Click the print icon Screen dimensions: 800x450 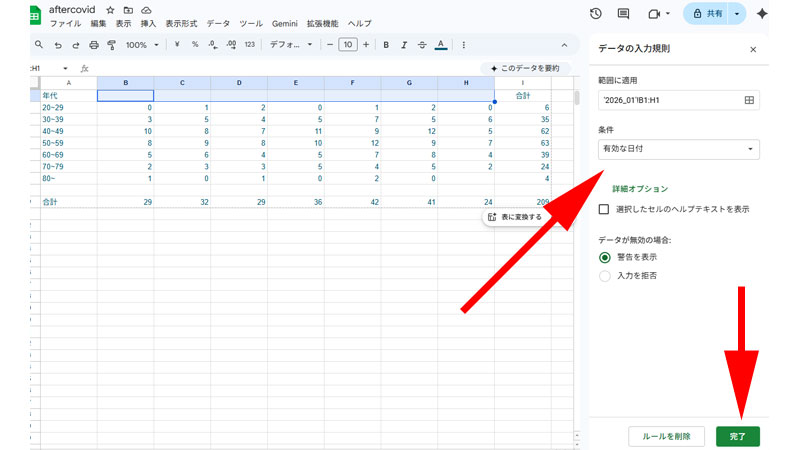(x=94, y=45)
